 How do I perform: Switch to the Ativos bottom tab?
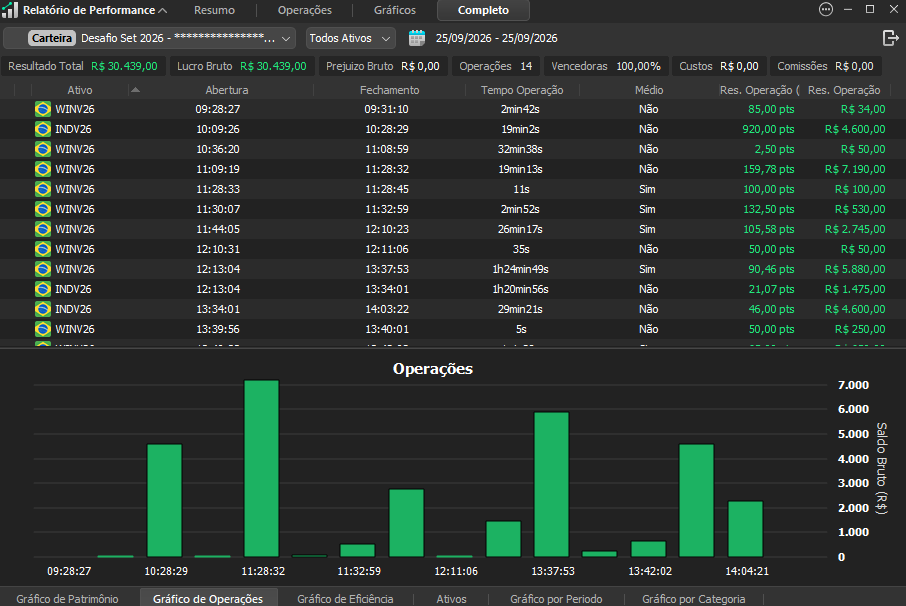coord(451,598)
